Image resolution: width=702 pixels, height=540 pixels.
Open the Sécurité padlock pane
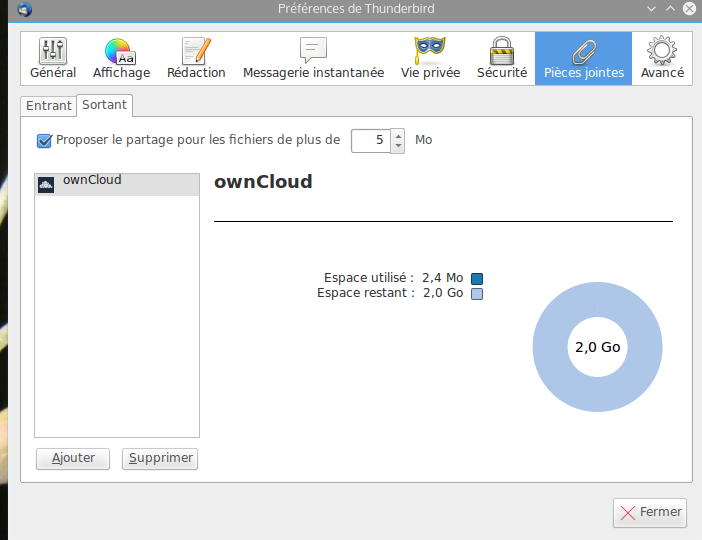[x=502, y=58]
